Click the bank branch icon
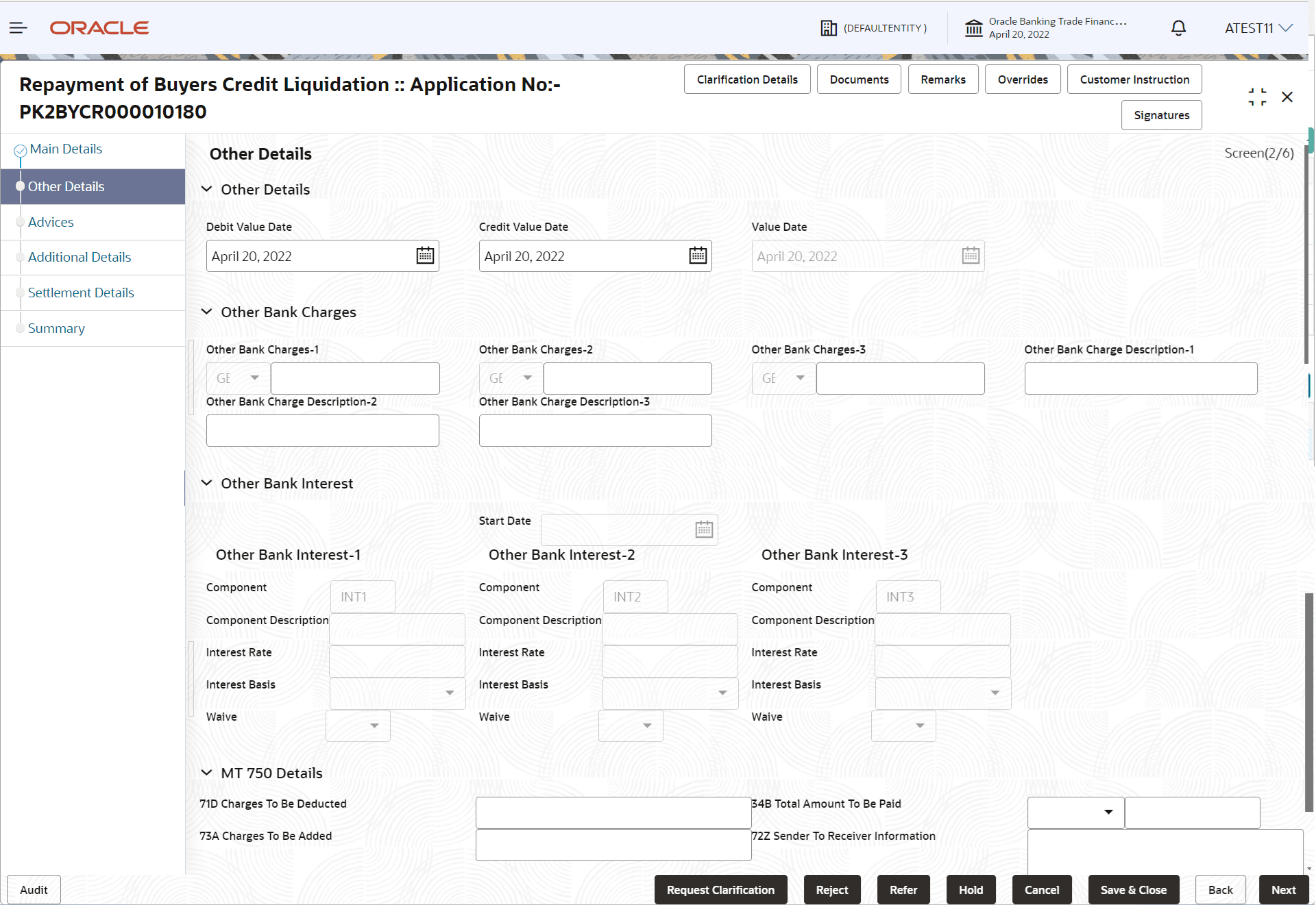The width and height of the screenshot is (1316, 905). 973,28
